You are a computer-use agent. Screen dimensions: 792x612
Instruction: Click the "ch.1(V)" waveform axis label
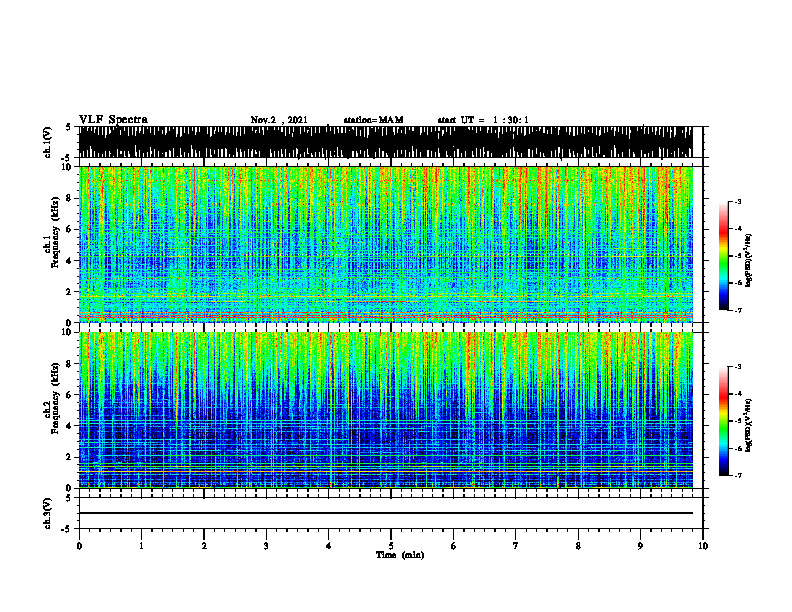47,142
